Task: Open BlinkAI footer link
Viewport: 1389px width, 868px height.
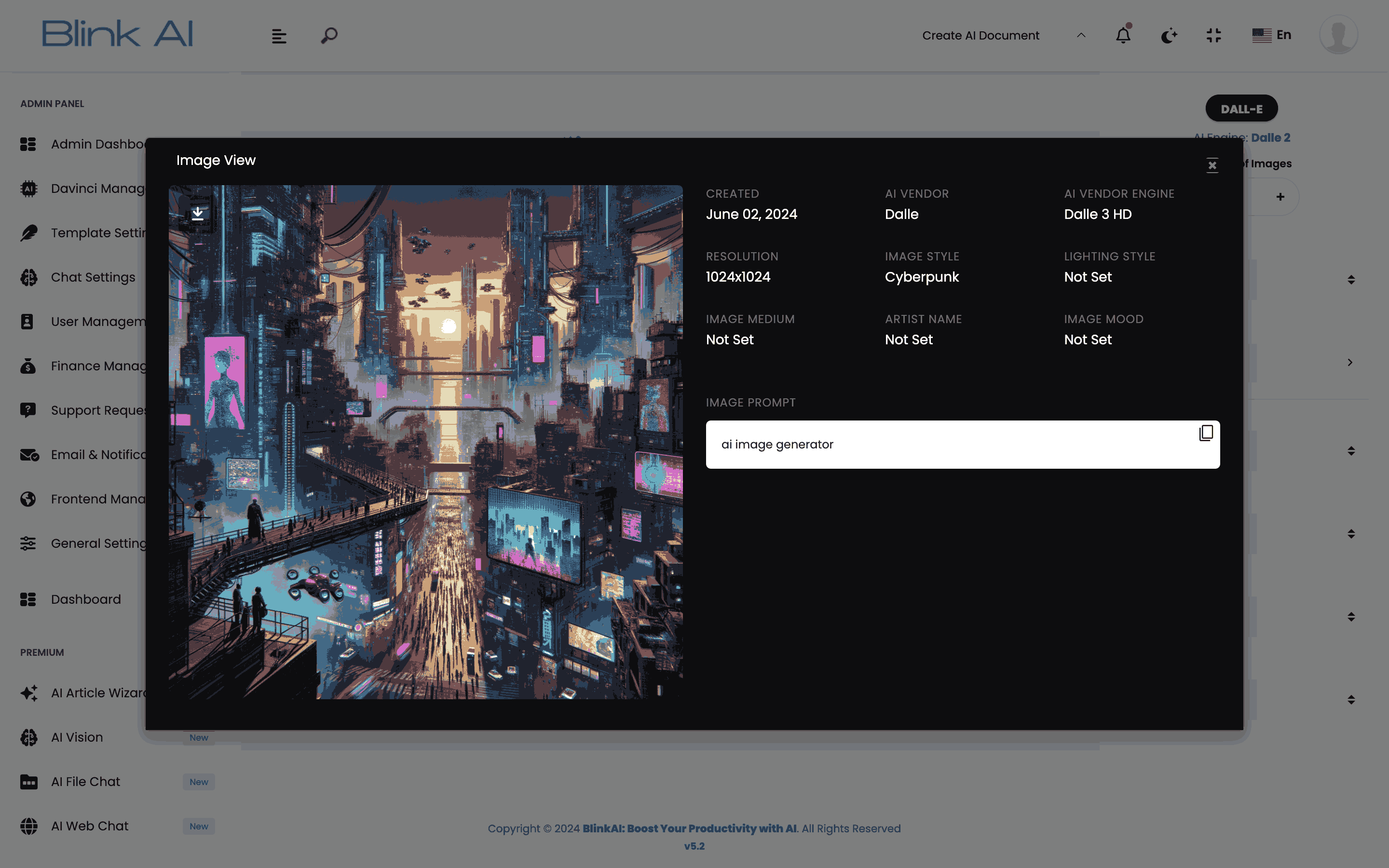Action: 689,828
